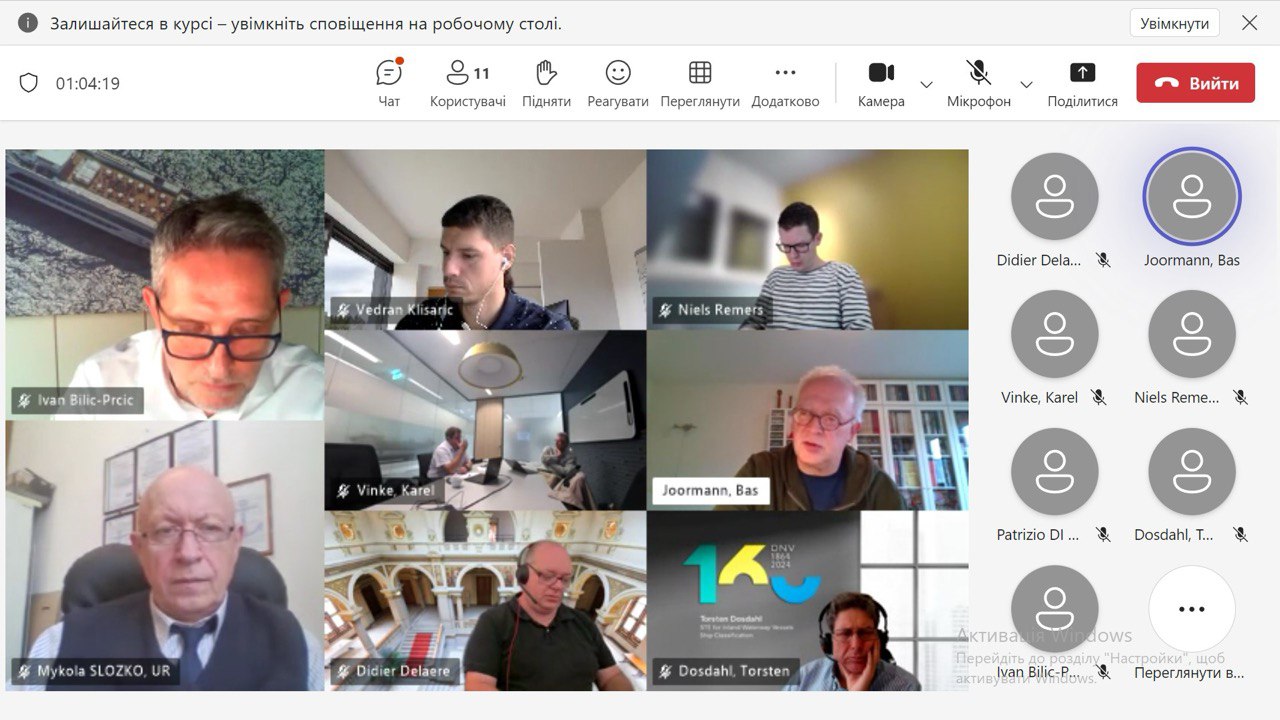Screen dimensions: 1280x720
Task: Unmute using the Мікрофон toggle
Action: (978, 83)
